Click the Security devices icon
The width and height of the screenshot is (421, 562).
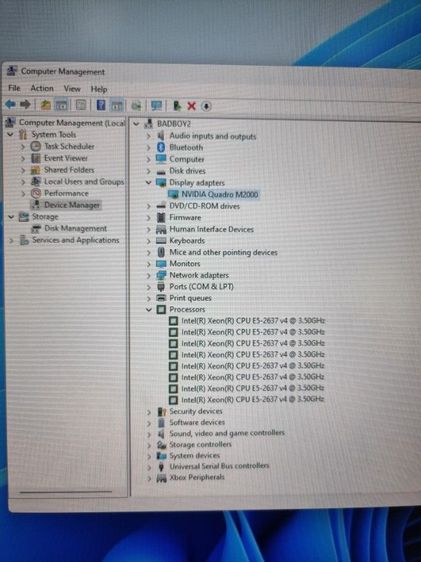162,411
